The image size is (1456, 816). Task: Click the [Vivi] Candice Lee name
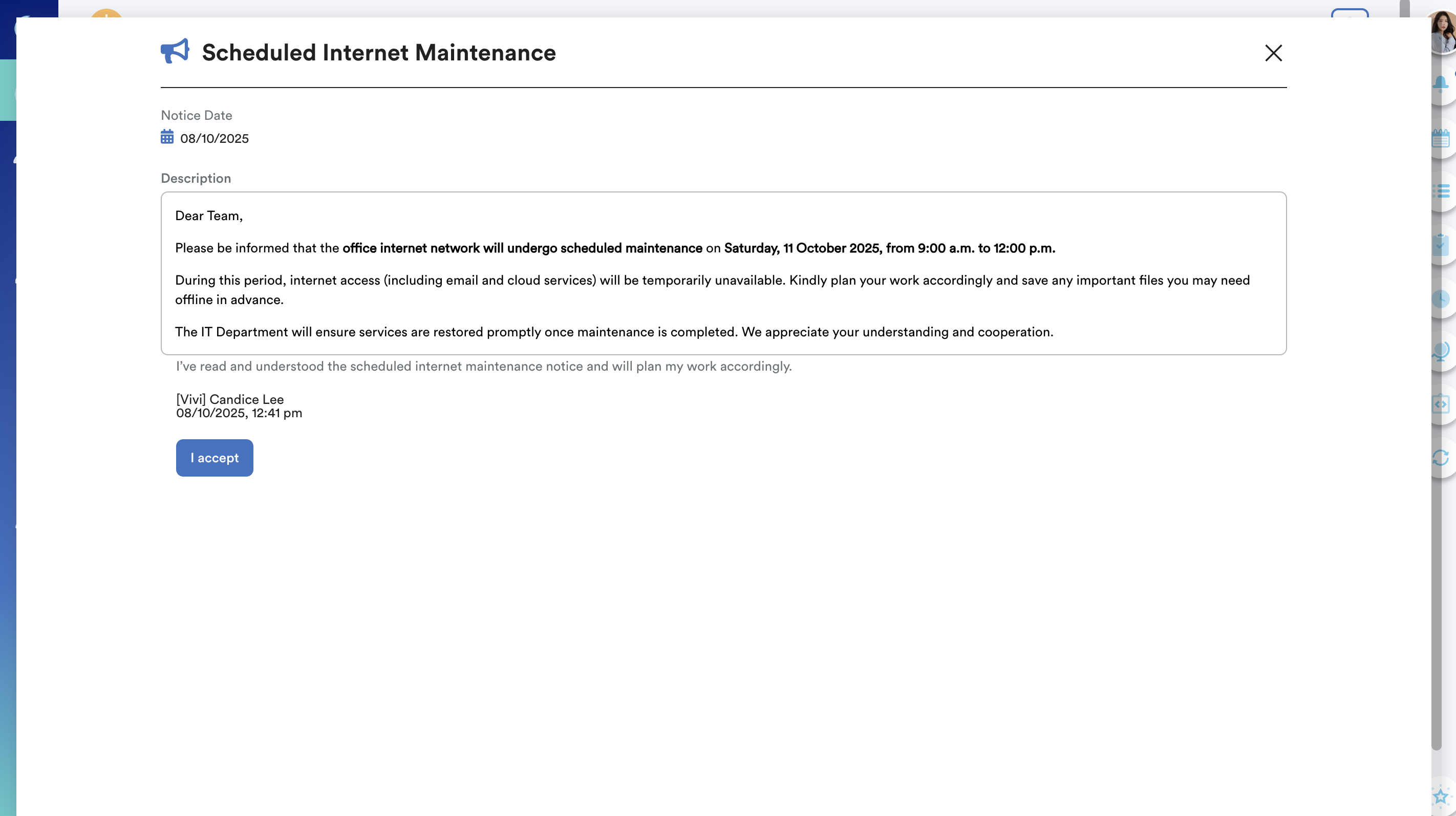point(230,399)
